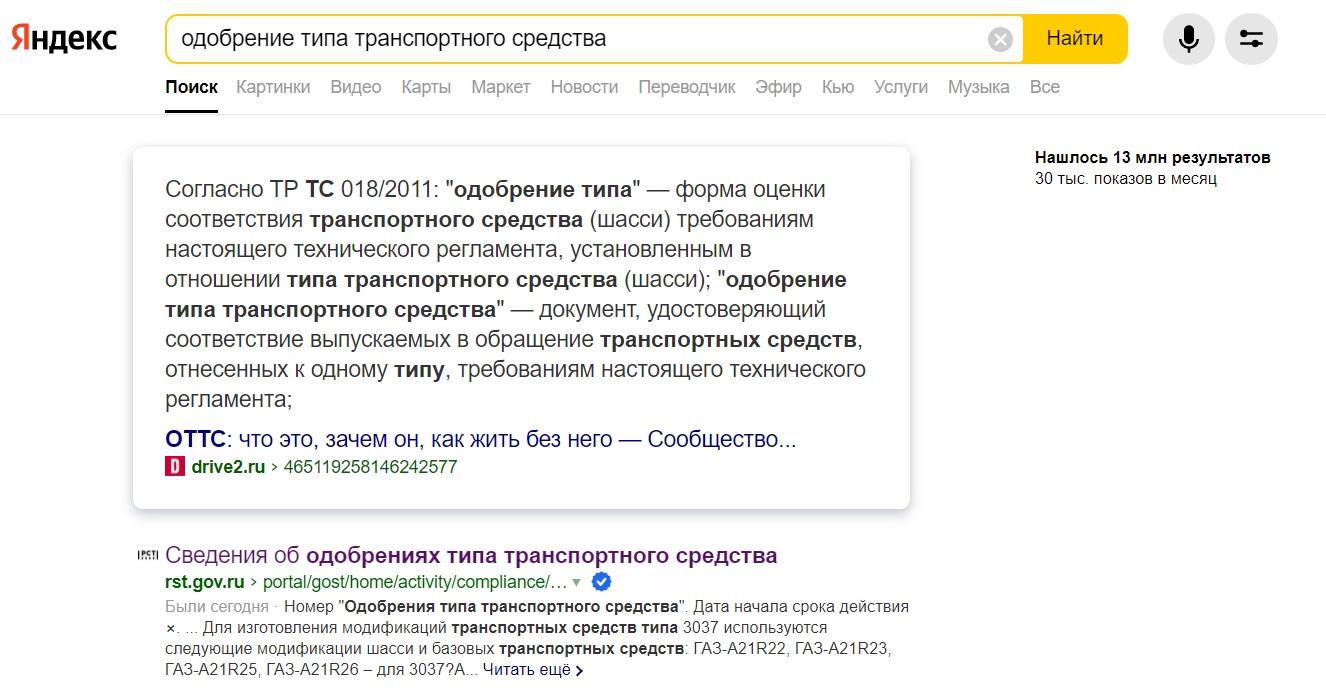Open search settings sliders icon
The image size is (1326, 695).
[x=1251, y=39]
